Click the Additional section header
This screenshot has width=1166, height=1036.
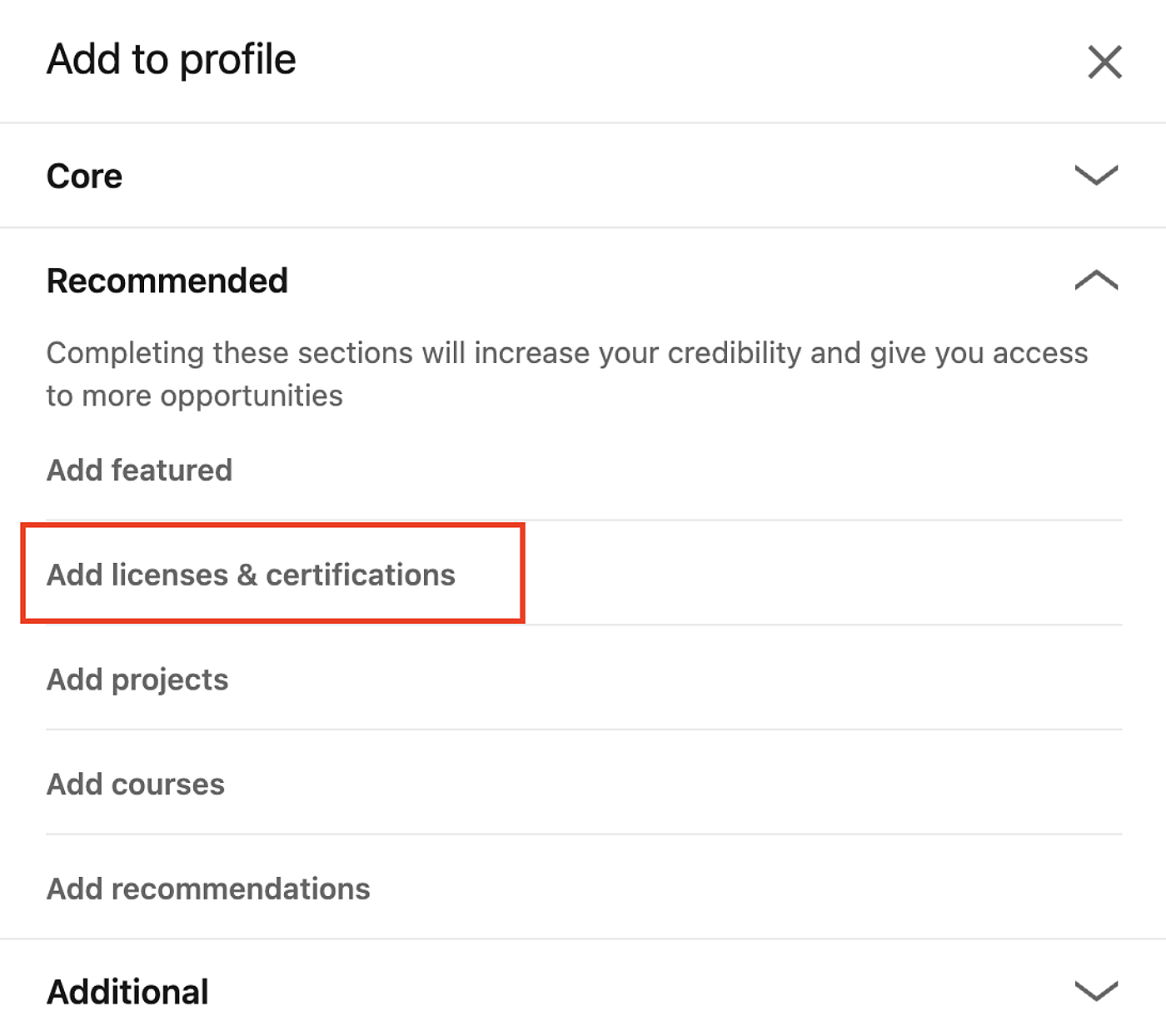pyautogui.click(x=127, y=992)
